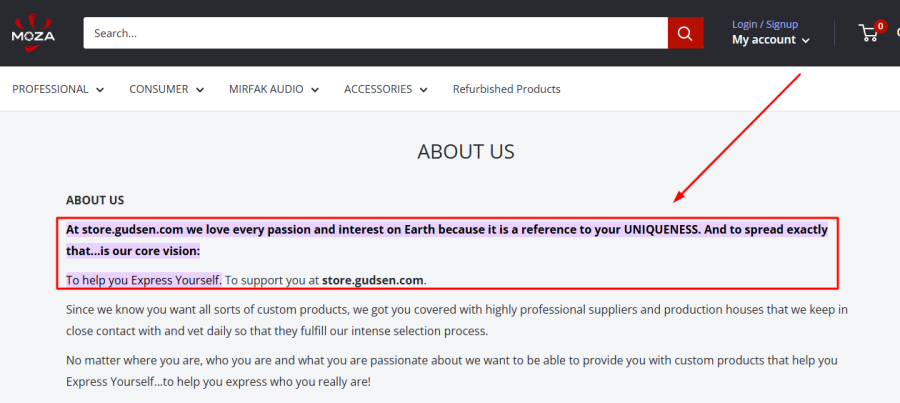Click the large centered ABOUT US heading
Screen dimensions: 900x403
[x=466, y=152]
